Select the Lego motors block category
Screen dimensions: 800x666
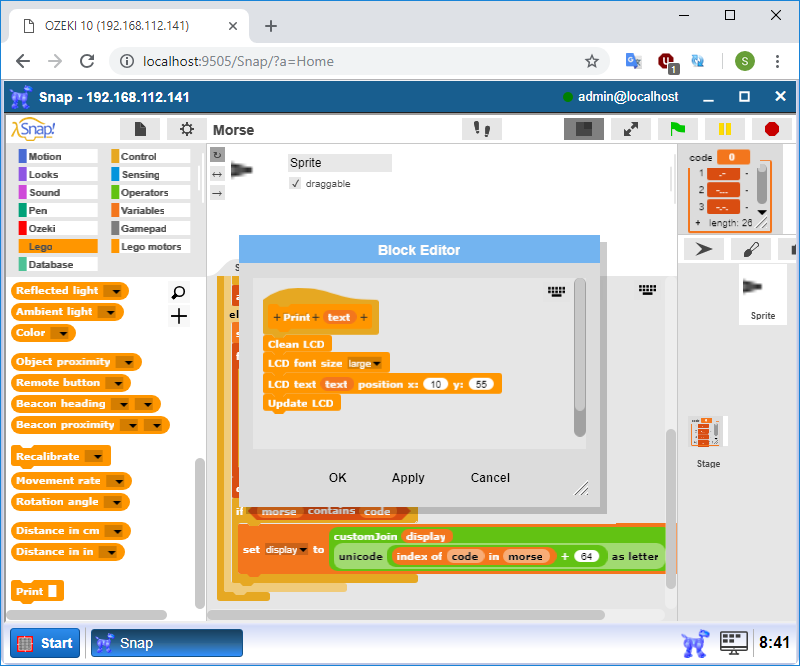[151, 246]
